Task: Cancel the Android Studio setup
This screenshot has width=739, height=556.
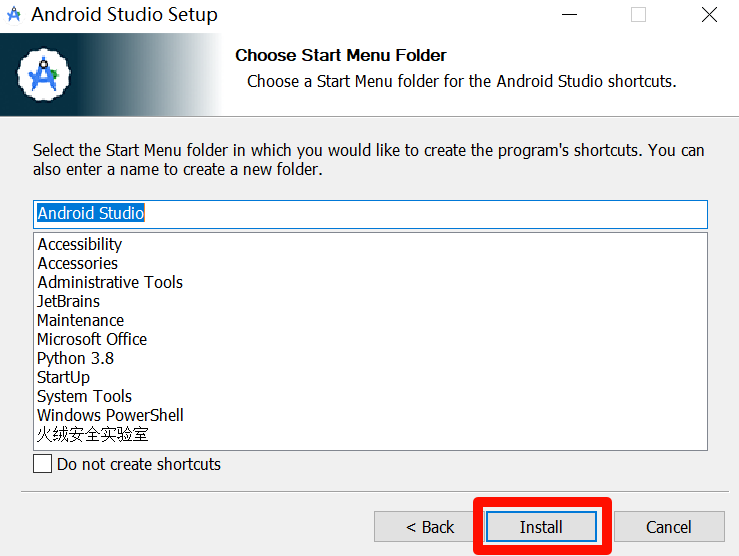Action: (668, 527)
